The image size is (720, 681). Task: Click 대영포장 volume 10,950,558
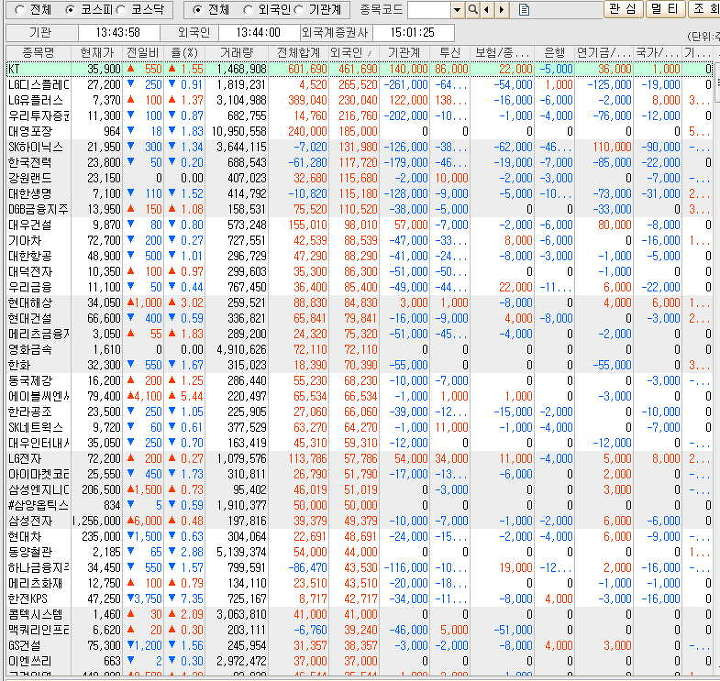(x=239, y=132)
